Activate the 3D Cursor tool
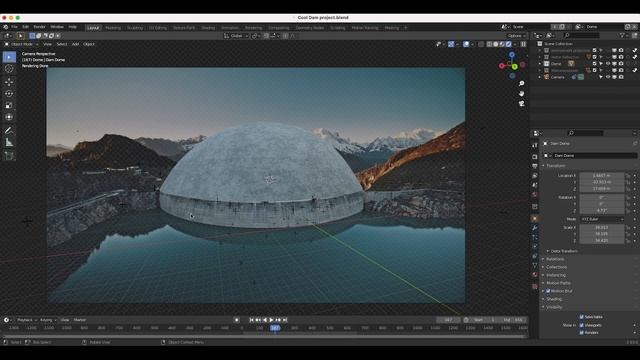Screen dimensions: 640x360 click(9, 69)
